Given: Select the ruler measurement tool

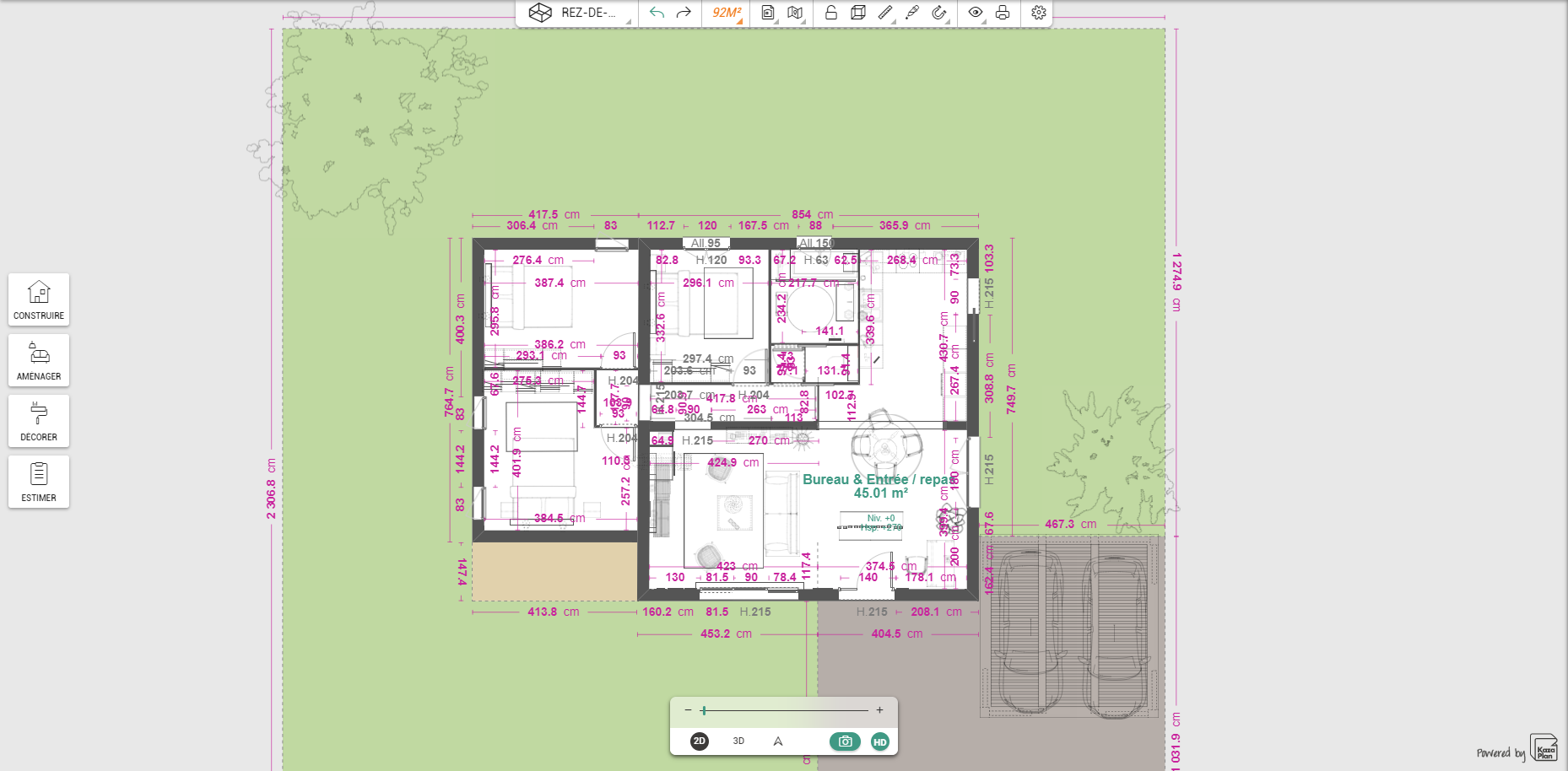Looking at the screenshot, I should (x=885, y=13).
